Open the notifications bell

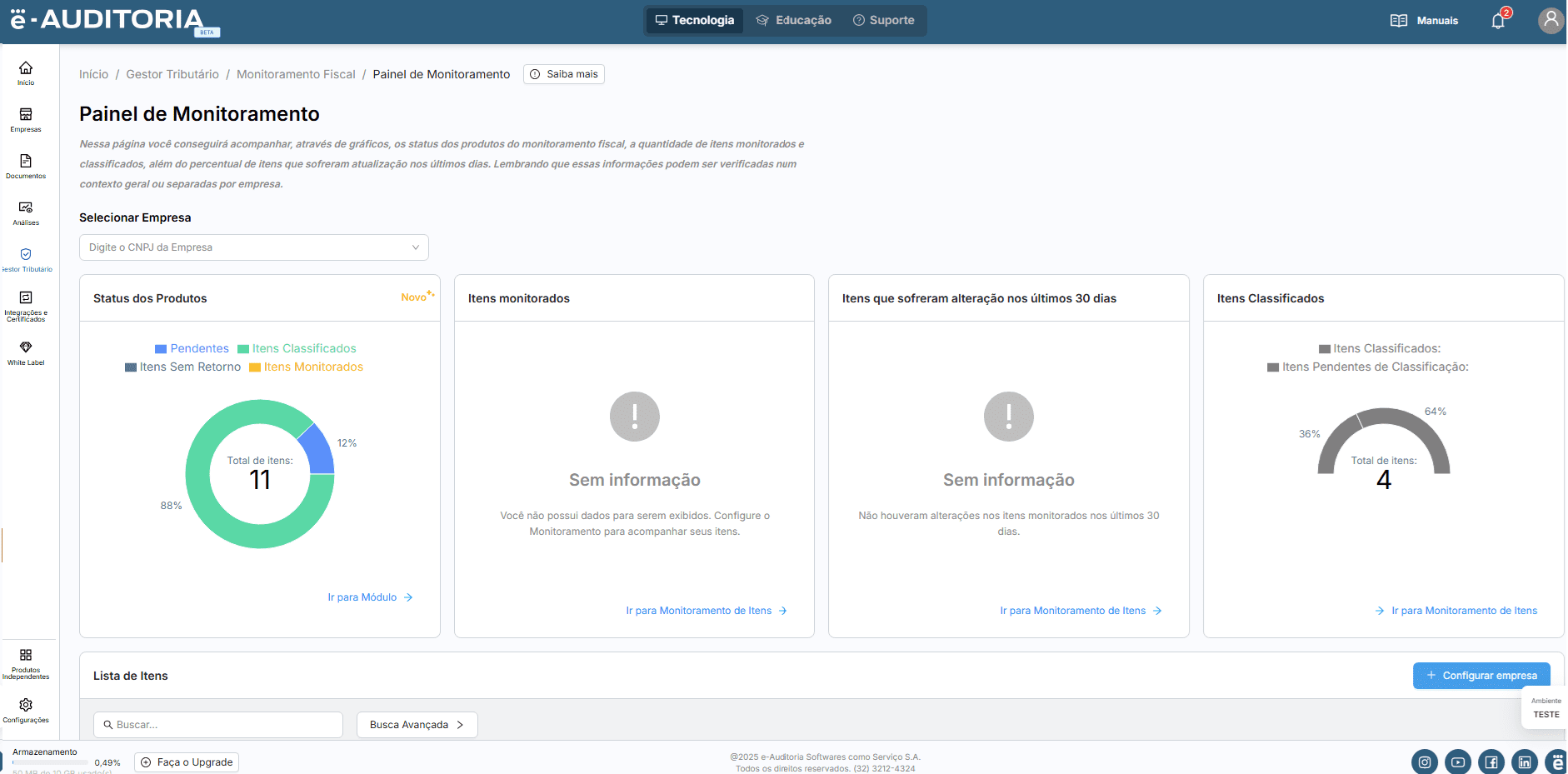click(x=1498, y=21)
